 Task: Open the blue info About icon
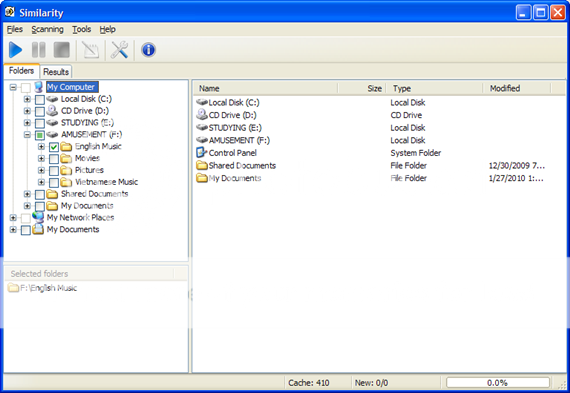148,50
